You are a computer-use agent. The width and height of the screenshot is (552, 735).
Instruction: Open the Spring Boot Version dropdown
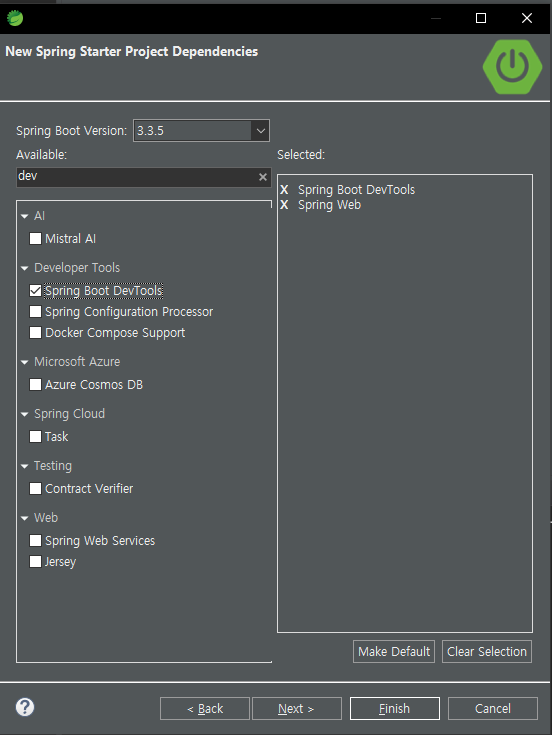[x=260, y=131]
